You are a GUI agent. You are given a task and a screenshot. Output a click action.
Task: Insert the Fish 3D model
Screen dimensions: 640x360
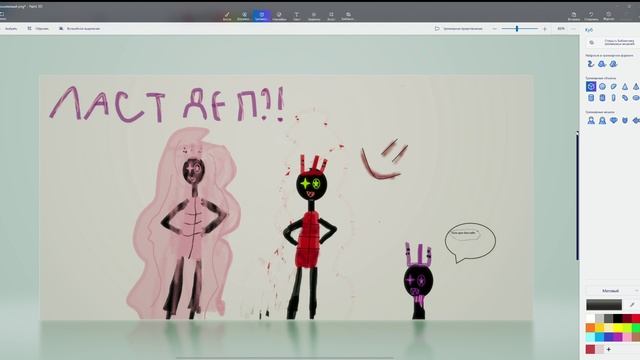point(636,120)
